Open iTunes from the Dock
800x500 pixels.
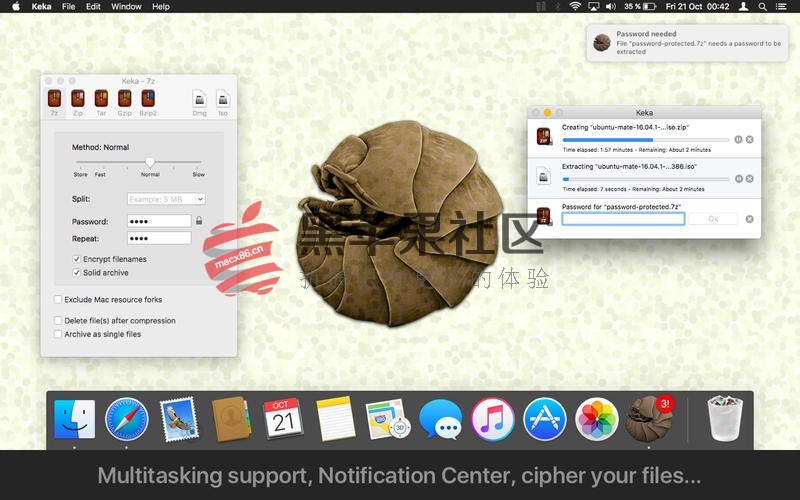click(492, 419)
